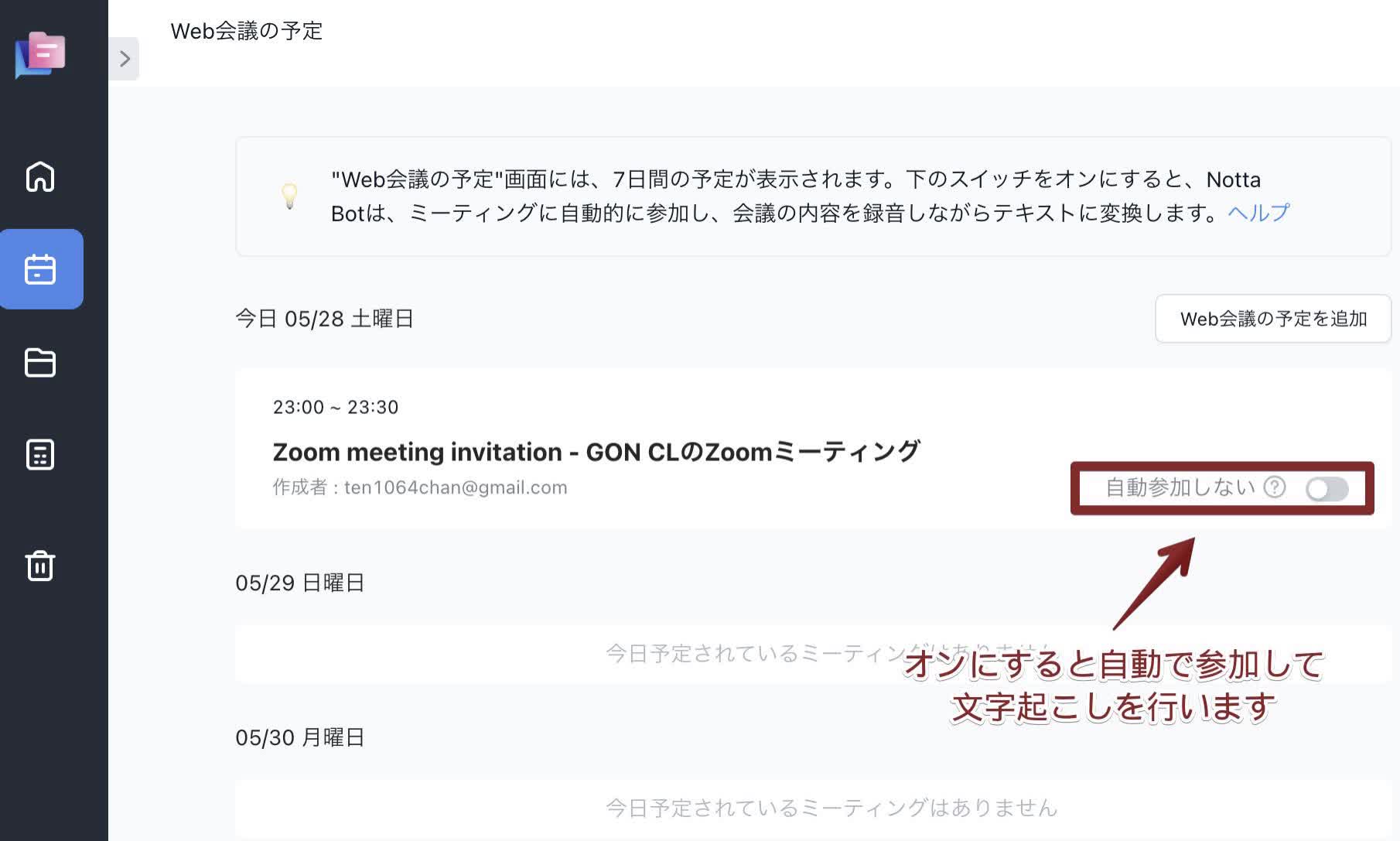Click the 05/29 日曜日 date heading

click(300, 583)
